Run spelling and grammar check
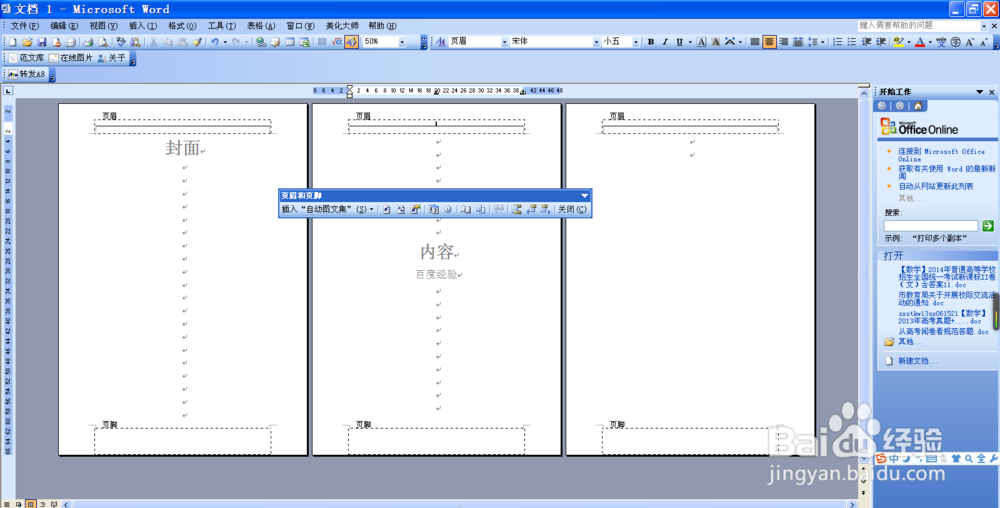Image resolution: width=1000 pixels, height=508 pixels. point(121,42)
